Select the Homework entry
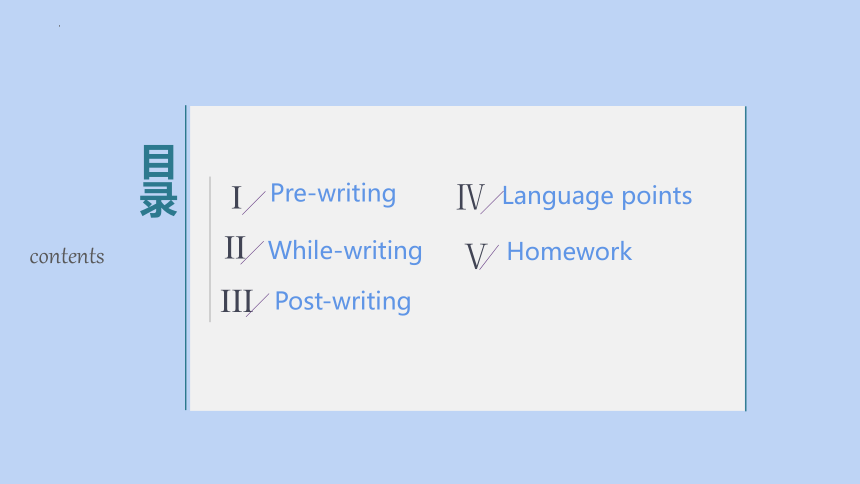This screenshot has width=860, height=484. pyautogui.click(x=569, y=252)
